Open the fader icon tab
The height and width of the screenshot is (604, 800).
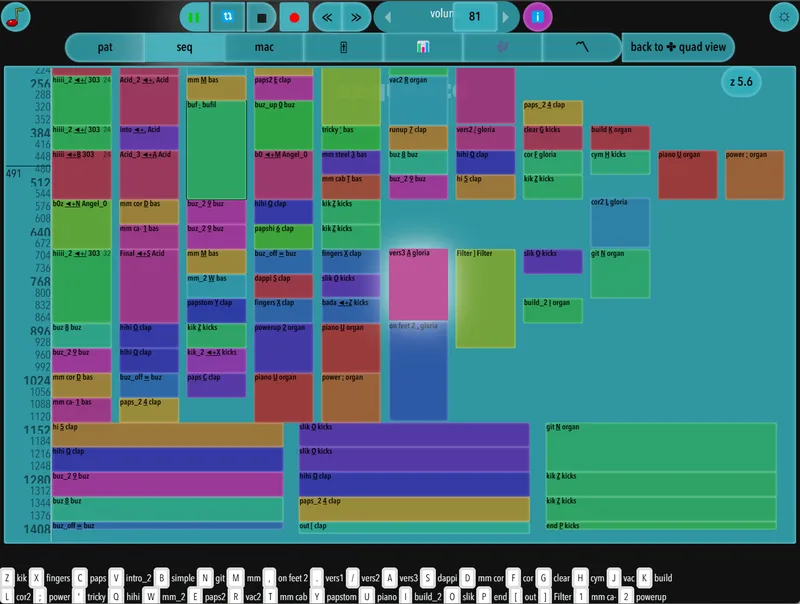tap(343, 47)
